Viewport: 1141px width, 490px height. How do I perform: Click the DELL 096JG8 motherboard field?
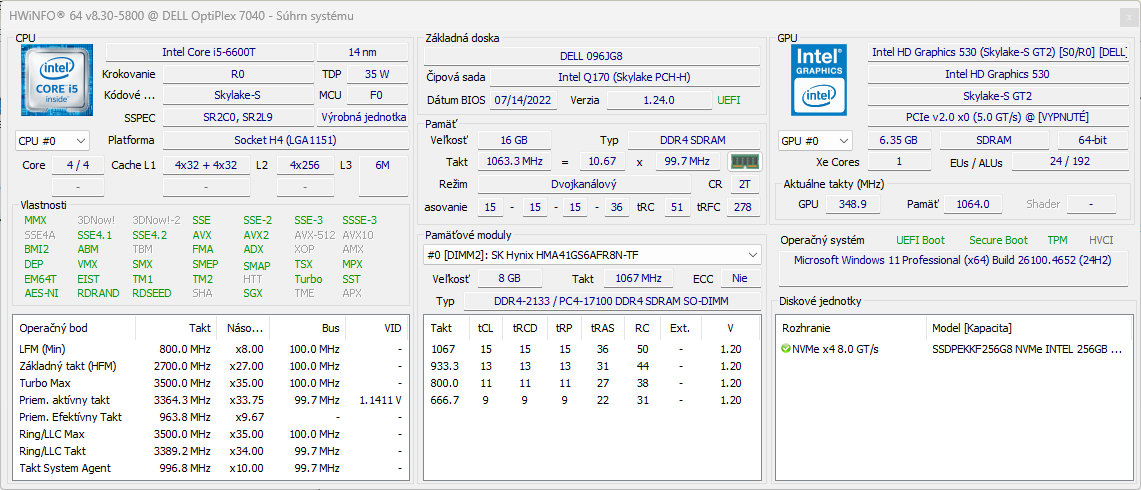click(592, 56)
